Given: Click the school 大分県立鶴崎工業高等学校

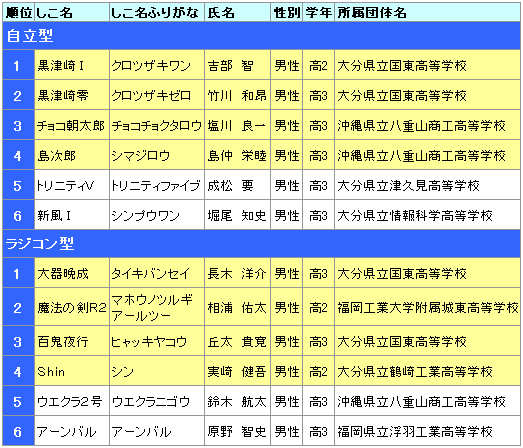Looking at the screenshot, I should (x=415, y=372).
